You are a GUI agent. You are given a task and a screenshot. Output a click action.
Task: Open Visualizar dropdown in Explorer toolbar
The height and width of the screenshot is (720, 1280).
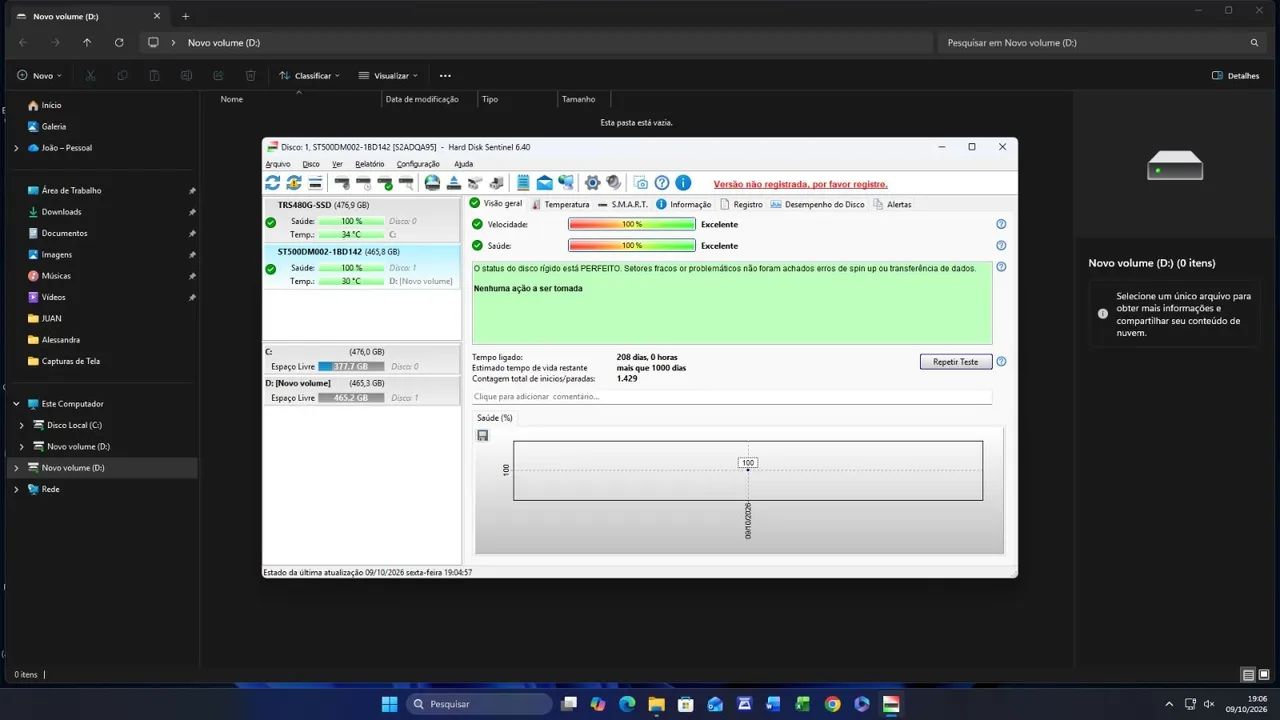click(x=388, y=75)
